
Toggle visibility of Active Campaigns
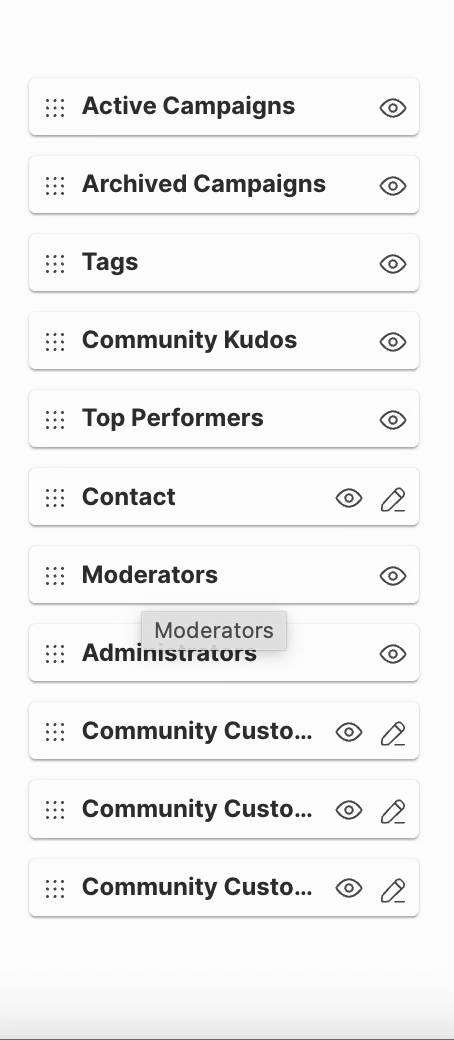[x=392, y=107]
